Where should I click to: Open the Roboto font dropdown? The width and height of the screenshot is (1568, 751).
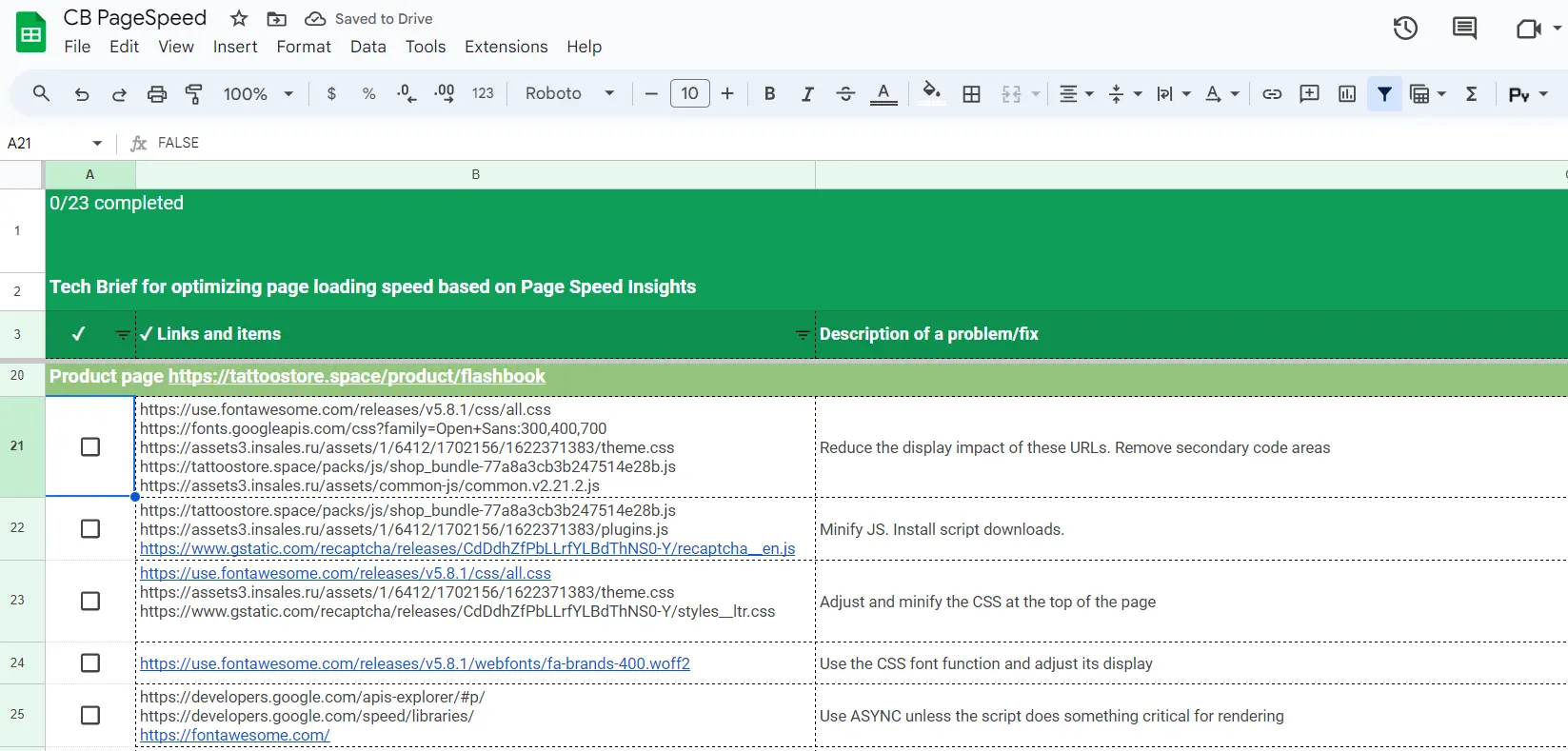[x=569, y=93]
